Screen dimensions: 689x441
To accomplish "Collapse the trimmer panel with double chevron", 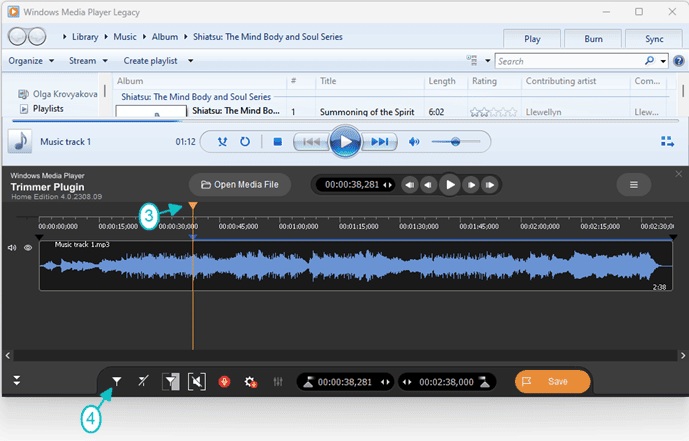I will point(17,380).
